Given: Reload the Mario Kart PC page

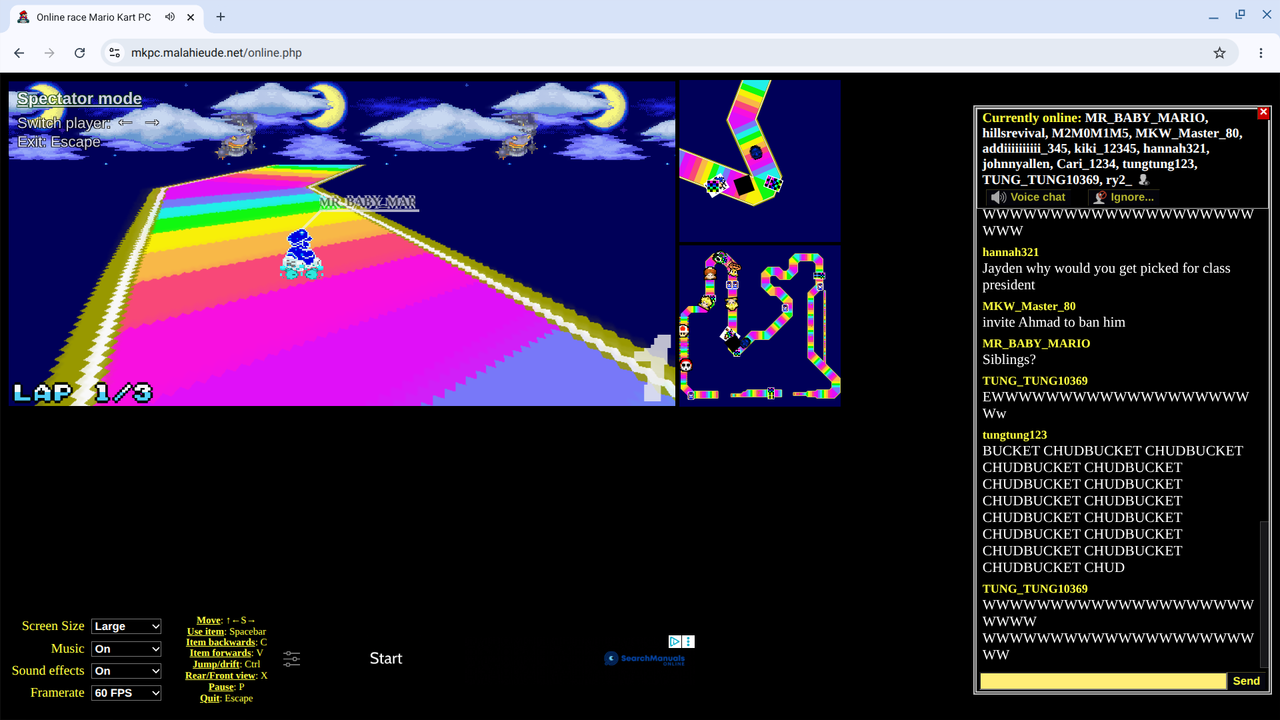Looking at the screenshot, I should point(80,53).
